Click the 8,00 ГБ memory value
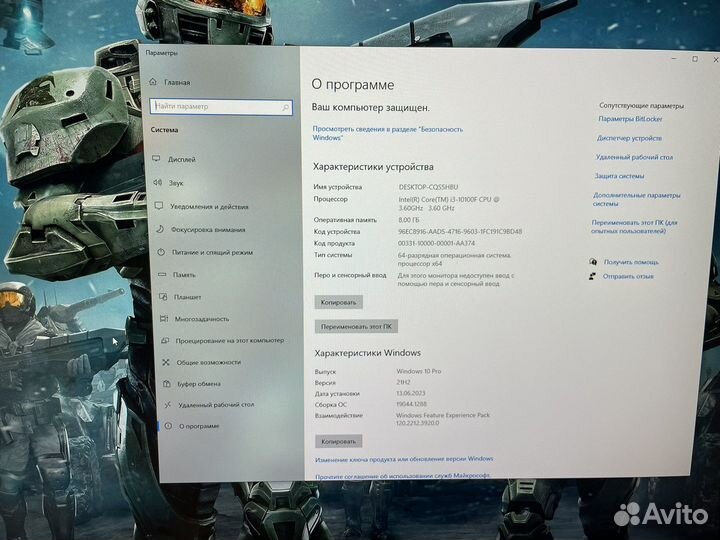 [409, 220]
